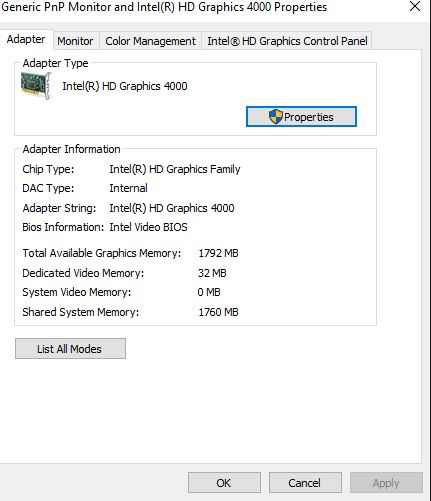
Task: Switch to the Adapter tab
Action: 26,39
